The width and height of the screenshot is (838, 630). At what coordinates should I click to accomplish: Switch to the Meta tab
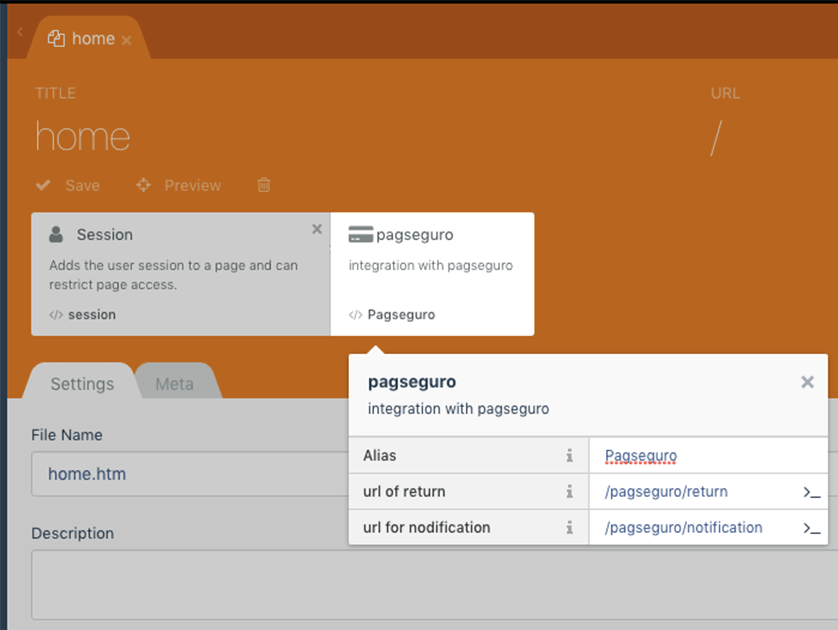[x=175, y=384]
